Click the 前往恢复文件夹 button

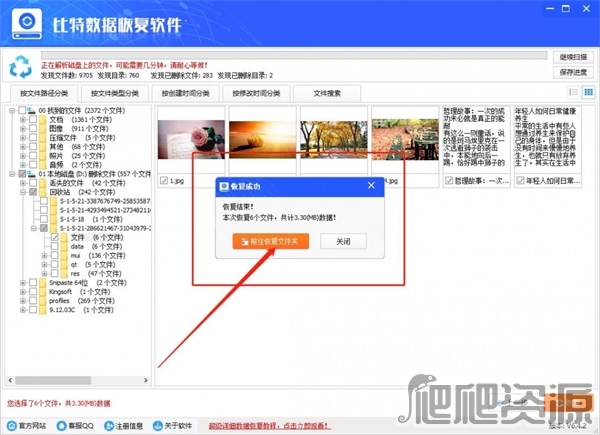pyautogui.click(x=271, y=241)
